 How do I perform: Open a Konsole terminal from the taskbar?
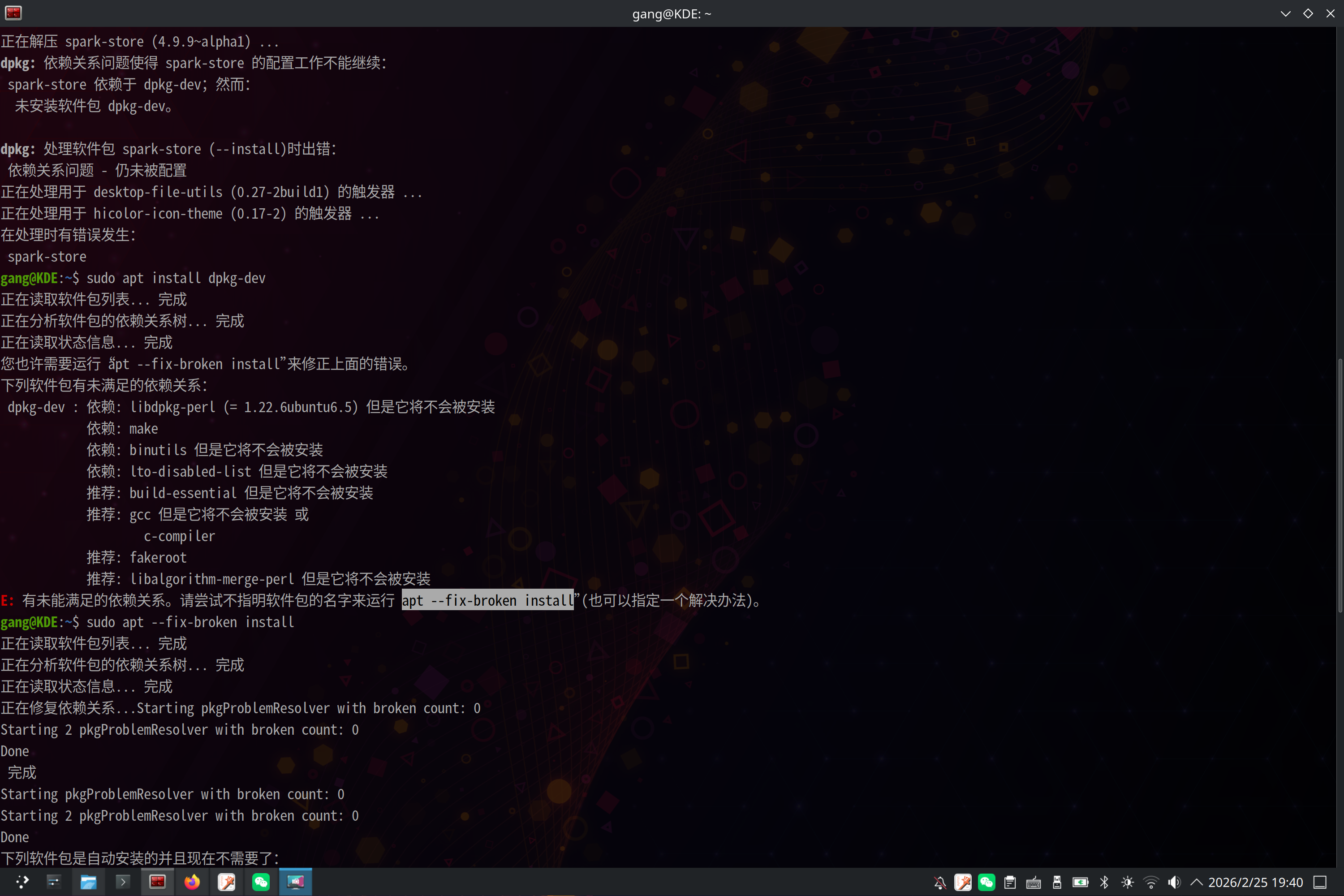(x=122, y=882)
